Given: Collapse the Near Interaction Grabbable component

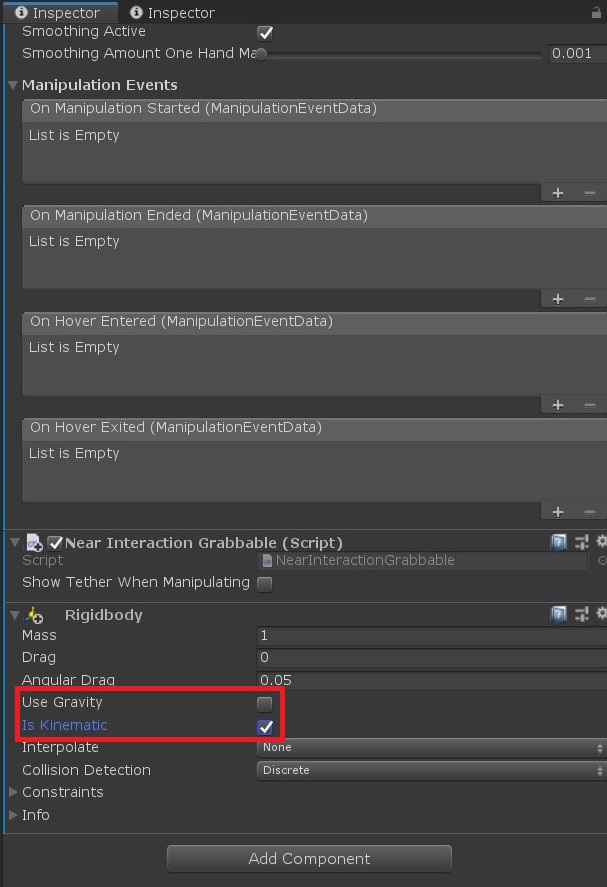Looking at the screenshot, I should (15, 542).
